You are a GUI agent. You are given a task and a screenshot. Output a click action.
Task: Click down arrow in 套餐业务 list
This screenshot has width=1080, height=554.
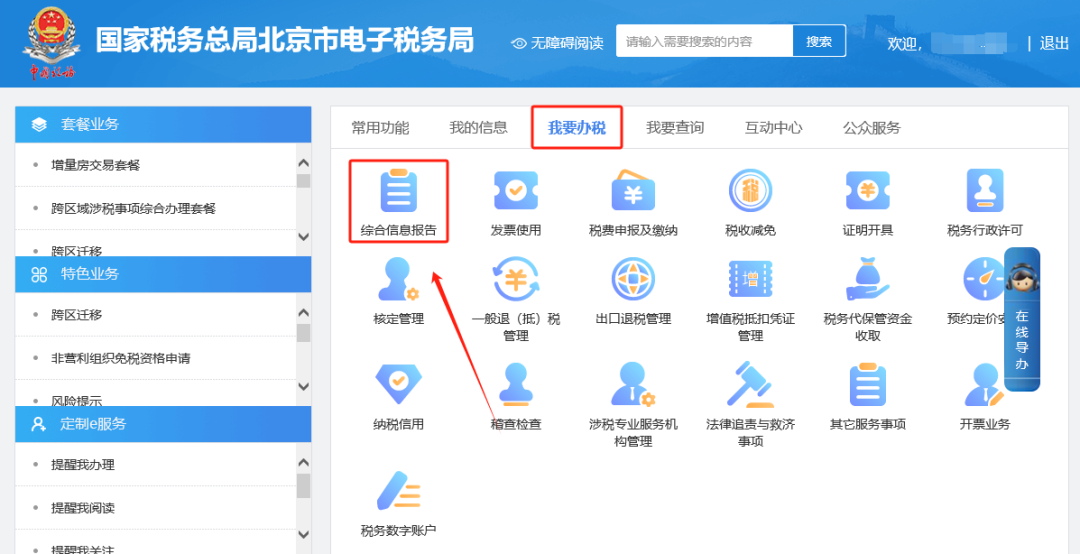(303, 236)
